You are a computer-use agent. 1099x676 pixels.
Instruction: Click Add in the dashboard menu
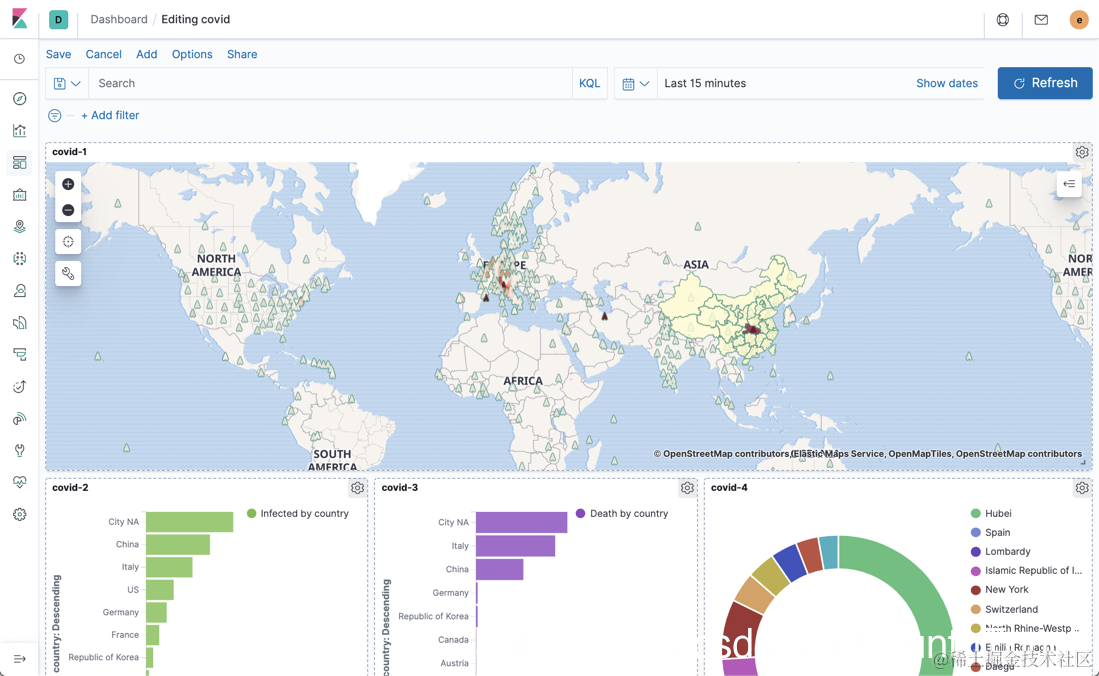click(146, 54)
